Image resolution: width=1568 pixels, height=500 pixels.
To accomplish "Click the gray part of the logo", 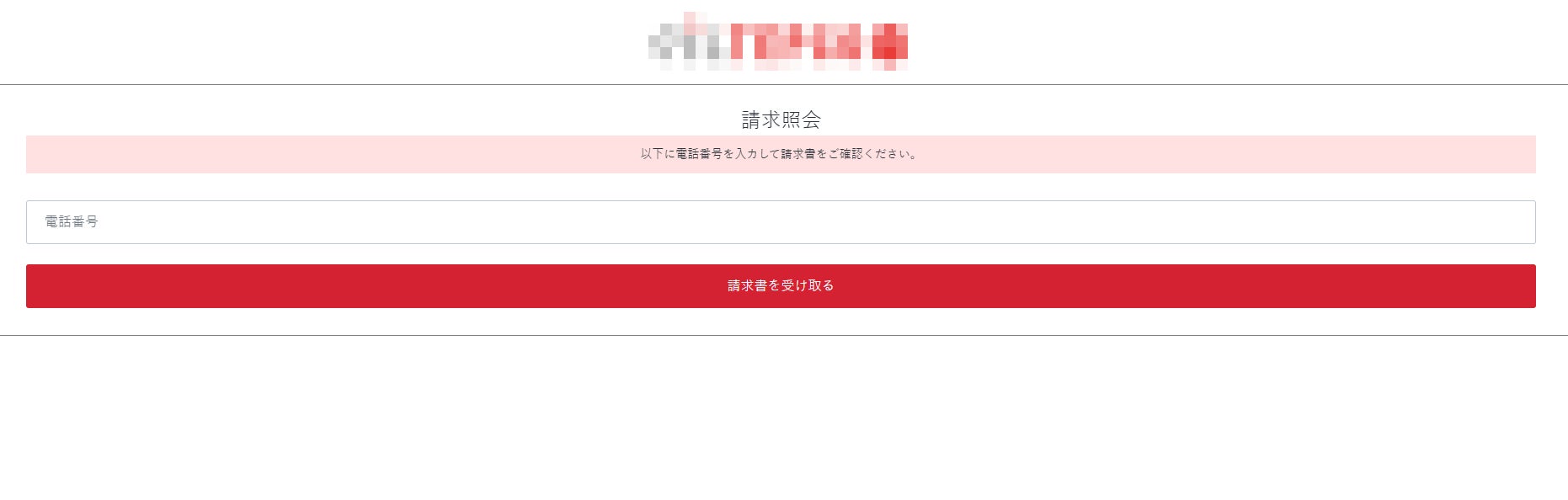I will point(689,41).
